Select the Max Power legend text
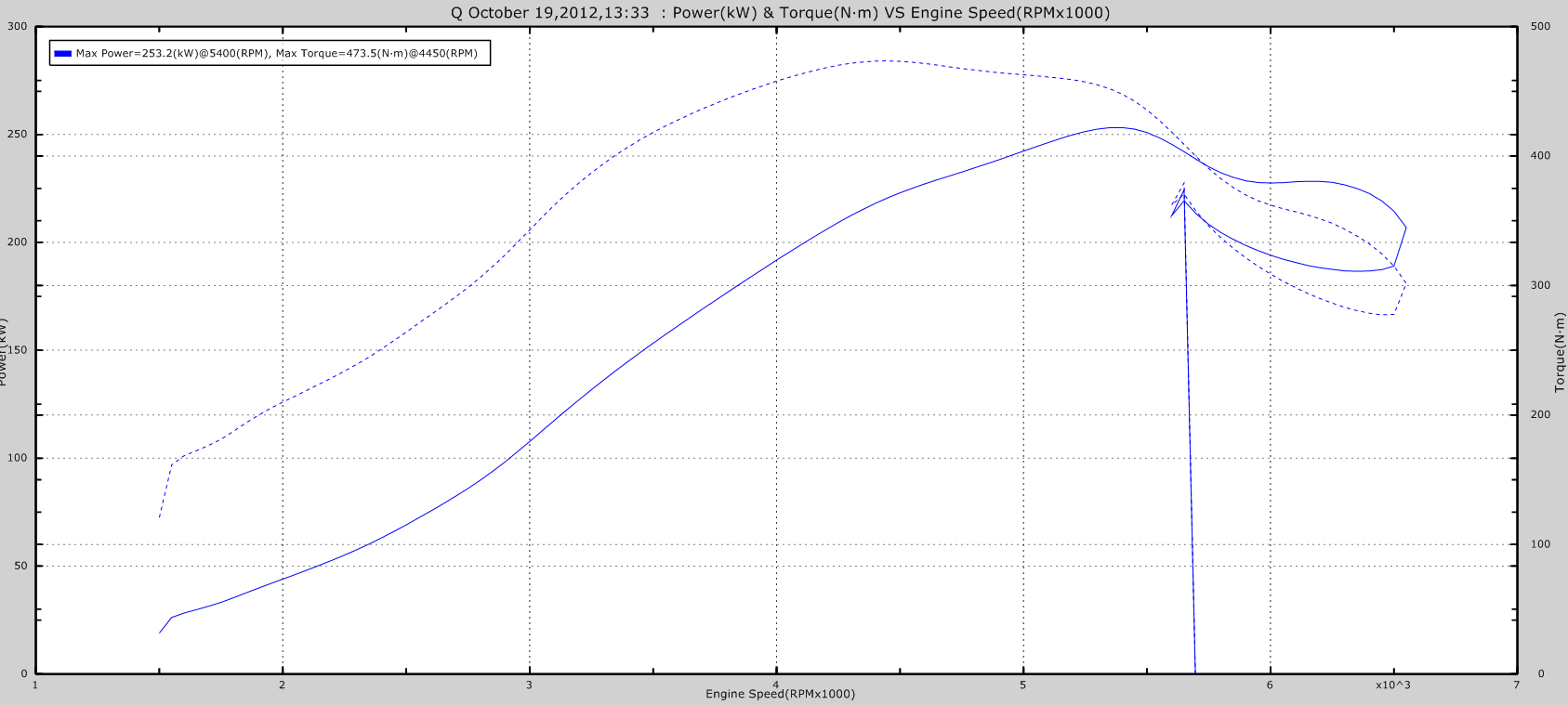This screenshot has height=705, width=1568. pyautogui.click(x=276, y=54)
